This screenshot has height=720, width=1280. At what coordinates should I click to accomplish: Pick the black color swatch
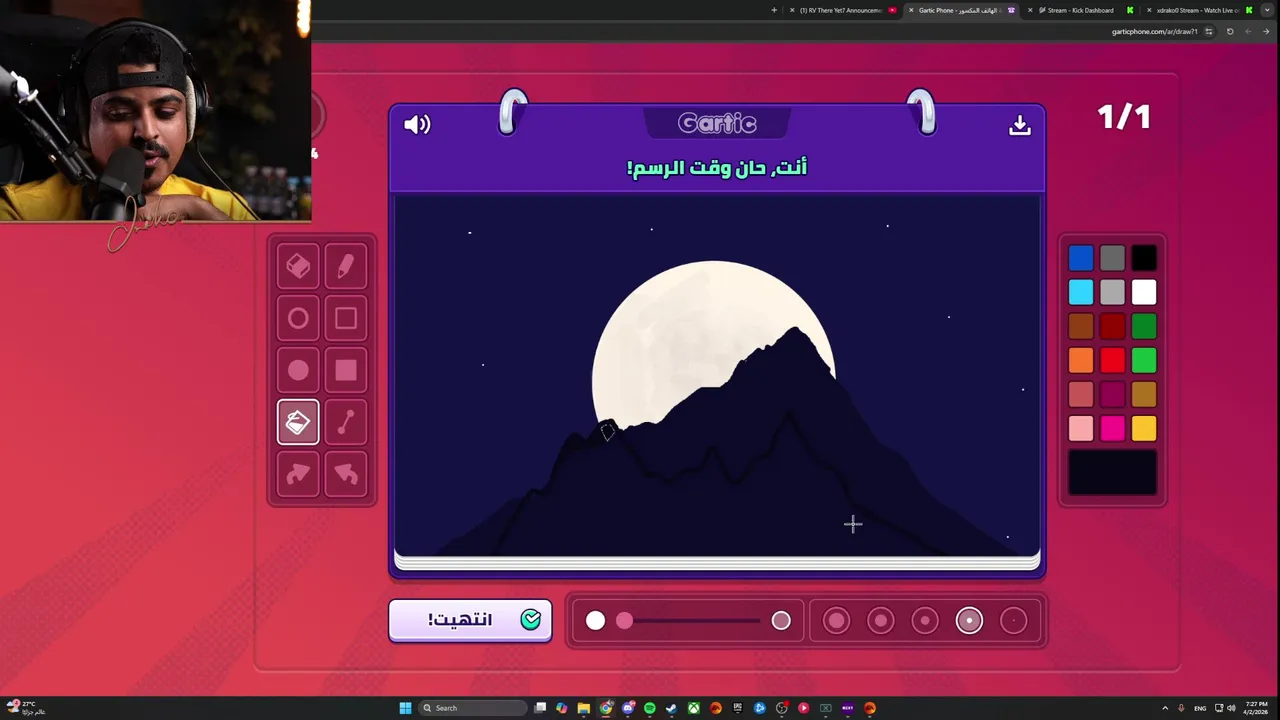pyautogui.click(x=1144, y=258)
